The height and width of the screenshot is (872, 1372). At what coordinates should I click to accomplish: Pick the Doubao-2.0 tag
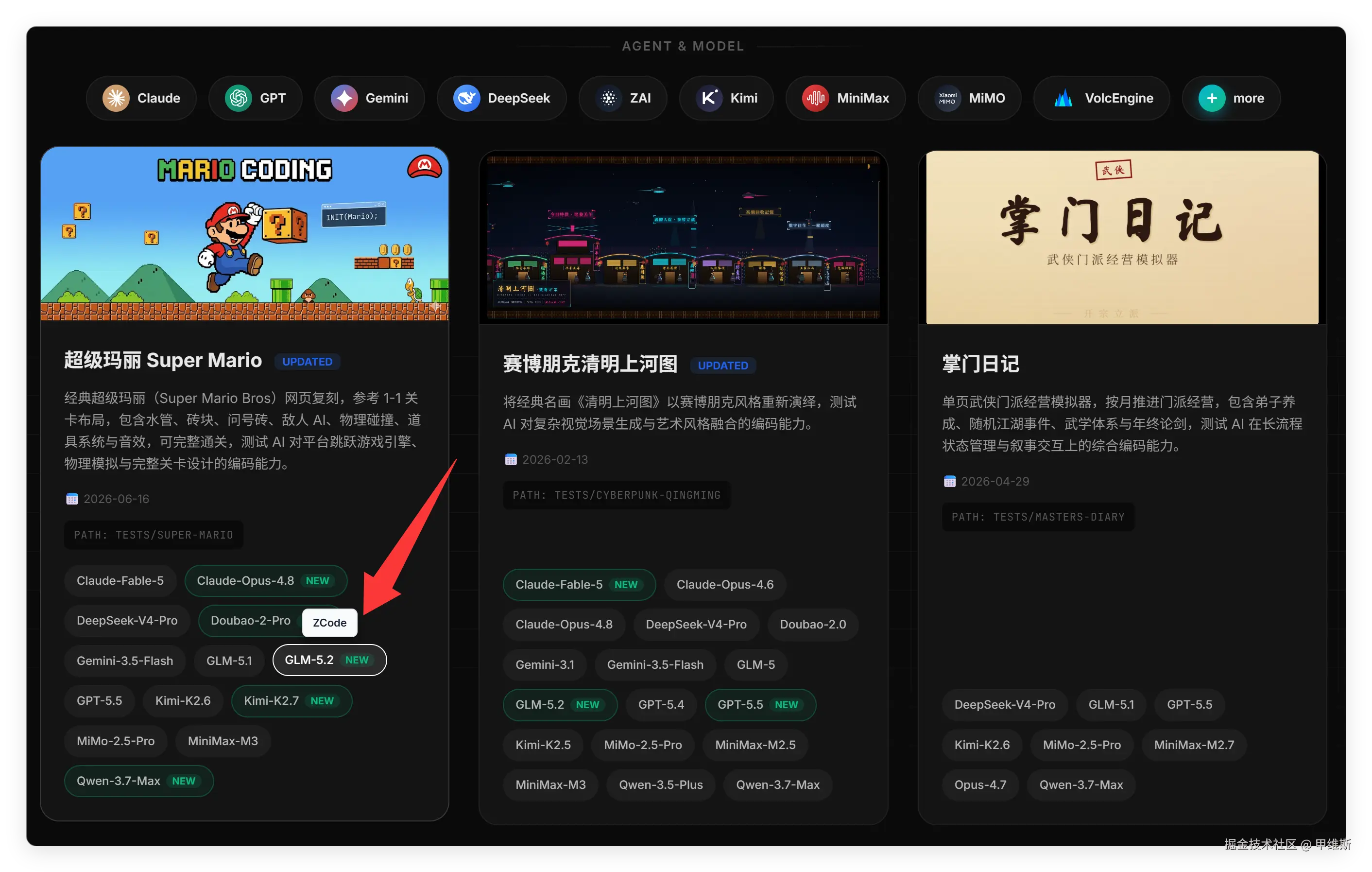[x=812, y=625]
